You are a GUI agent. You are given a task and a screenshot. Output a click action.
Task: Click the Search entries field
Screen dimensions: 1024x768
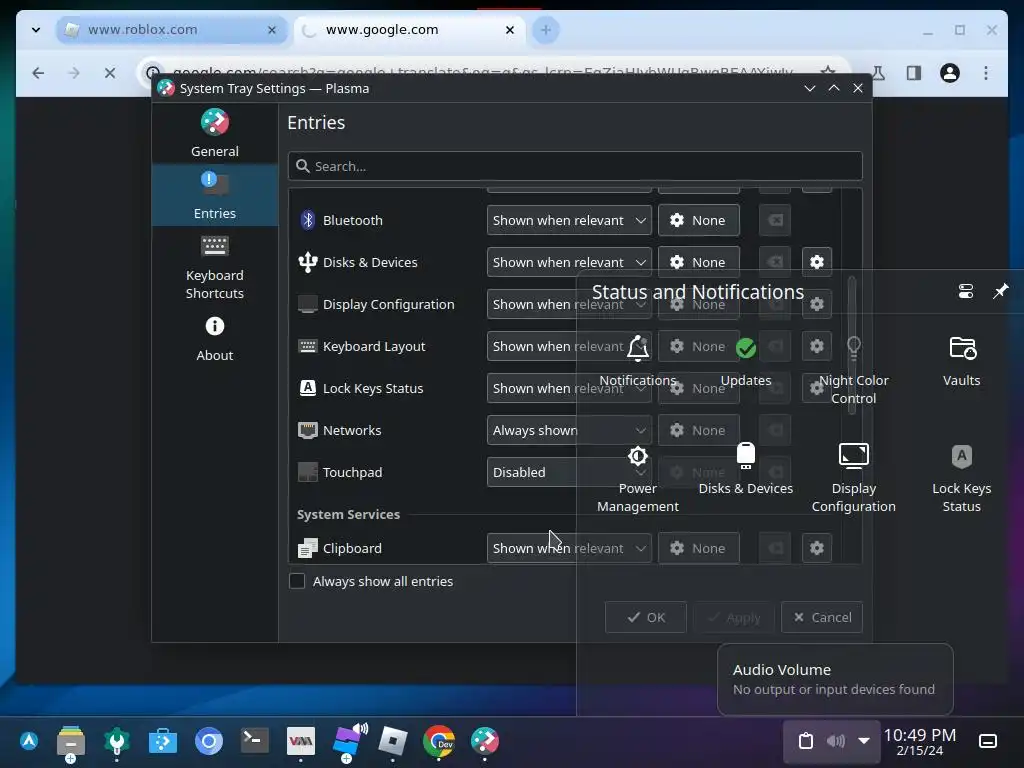(575, 166)
